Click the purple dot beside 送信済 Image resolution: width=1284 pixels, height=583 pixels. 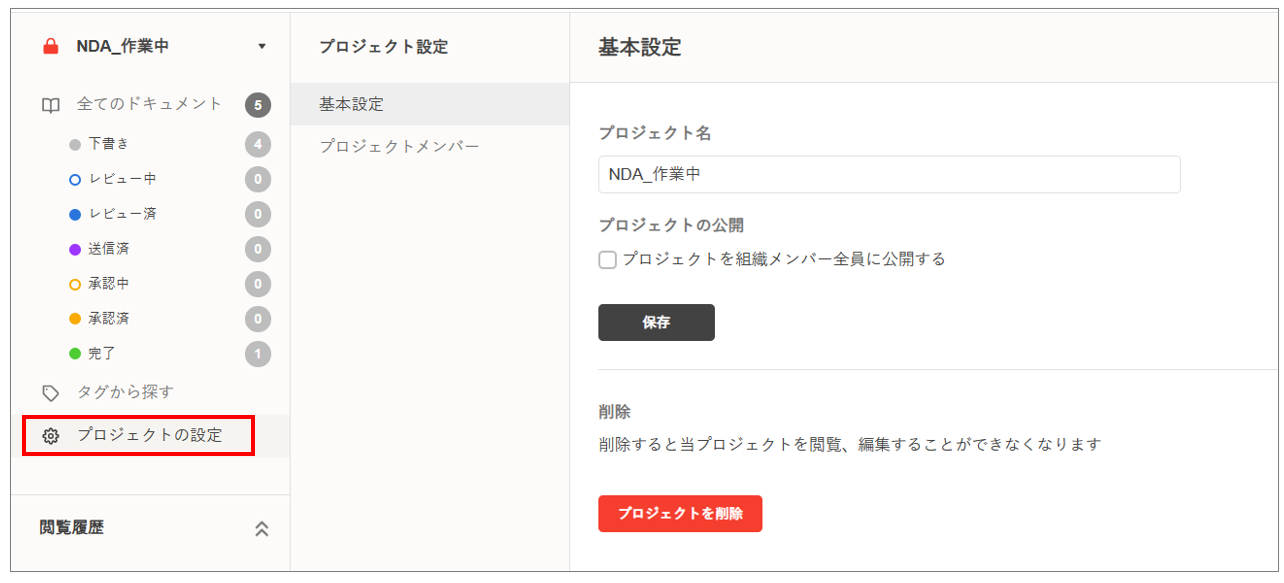(75, 249)
